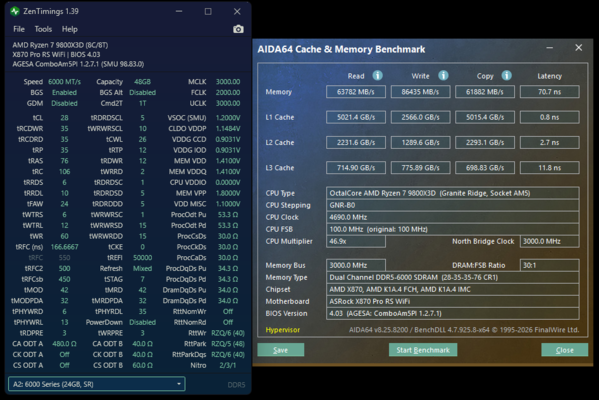Open the File menu in ZenTimings
The image size is (599, 400).
click(x=19, y=29)
